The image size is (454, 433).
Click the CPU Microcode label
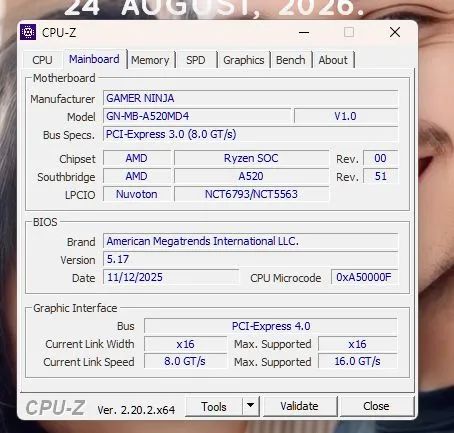[286, 278]
